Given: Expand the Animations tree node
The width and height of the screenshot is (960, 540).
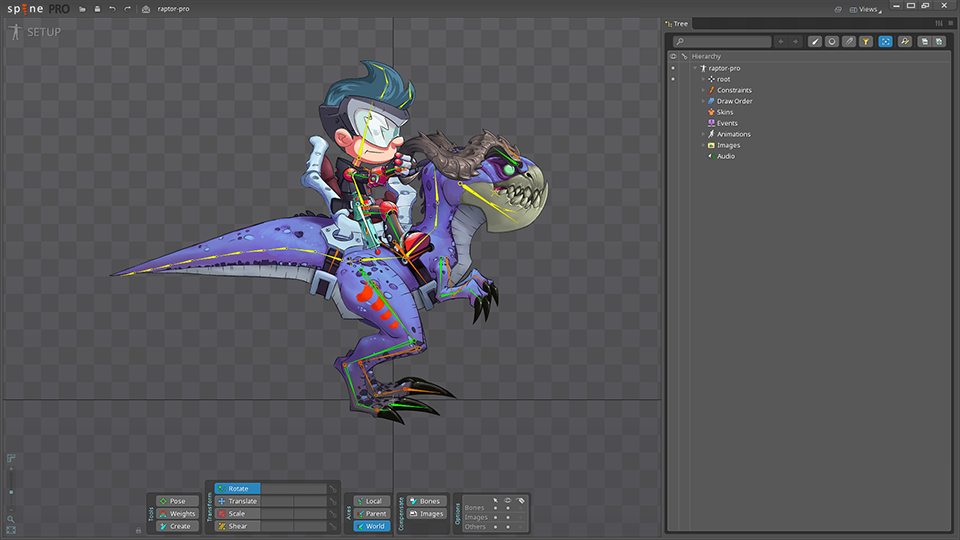Looking at the screenshot, I should [703, 134].
